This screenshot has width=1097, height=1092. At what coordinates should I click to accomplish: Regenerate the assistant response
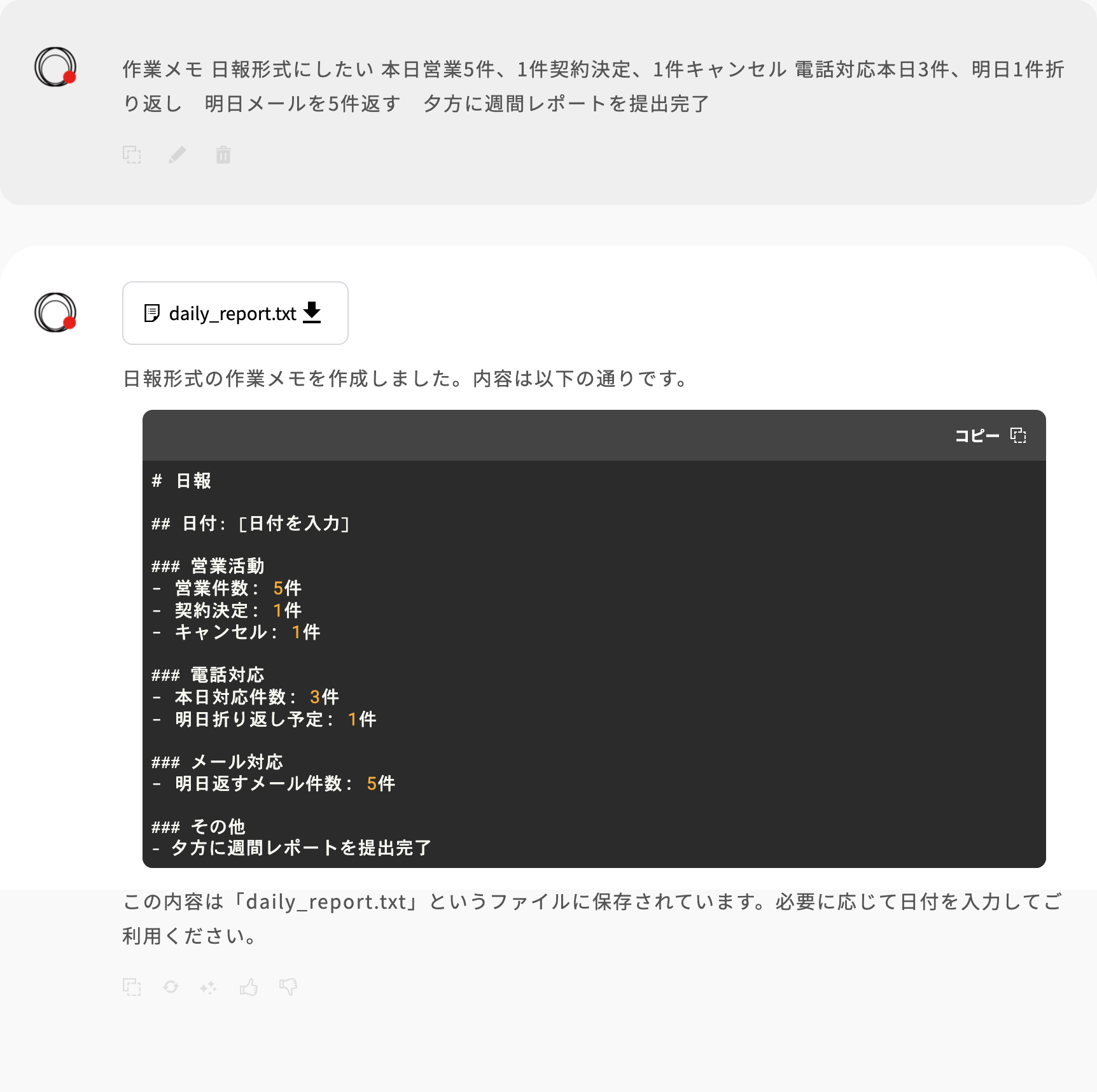click(x=171, y=987)
